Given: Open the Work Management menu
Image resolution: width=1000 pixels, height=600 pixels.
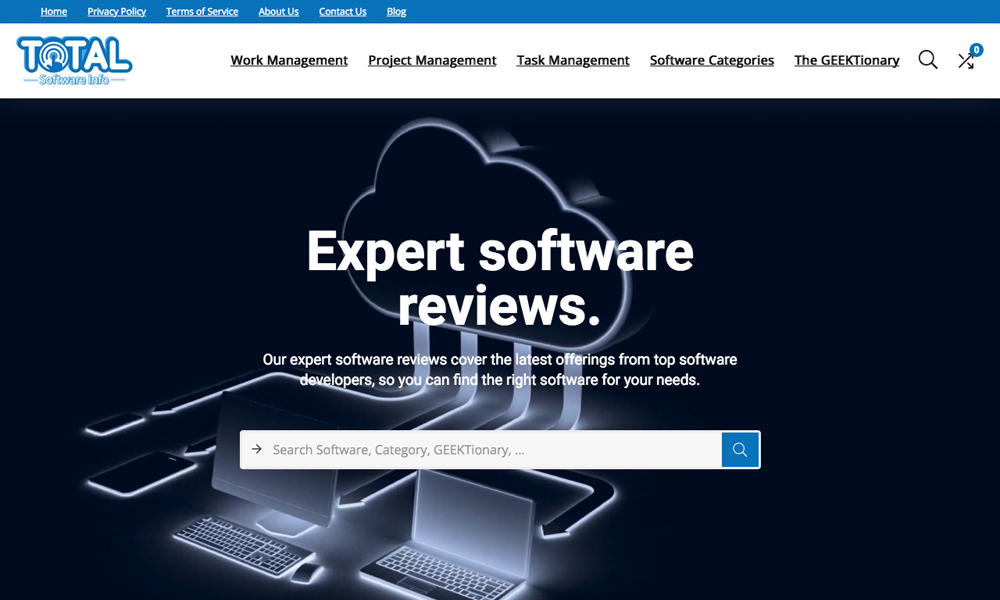Looking at the screenshot, I should point(289,60).
